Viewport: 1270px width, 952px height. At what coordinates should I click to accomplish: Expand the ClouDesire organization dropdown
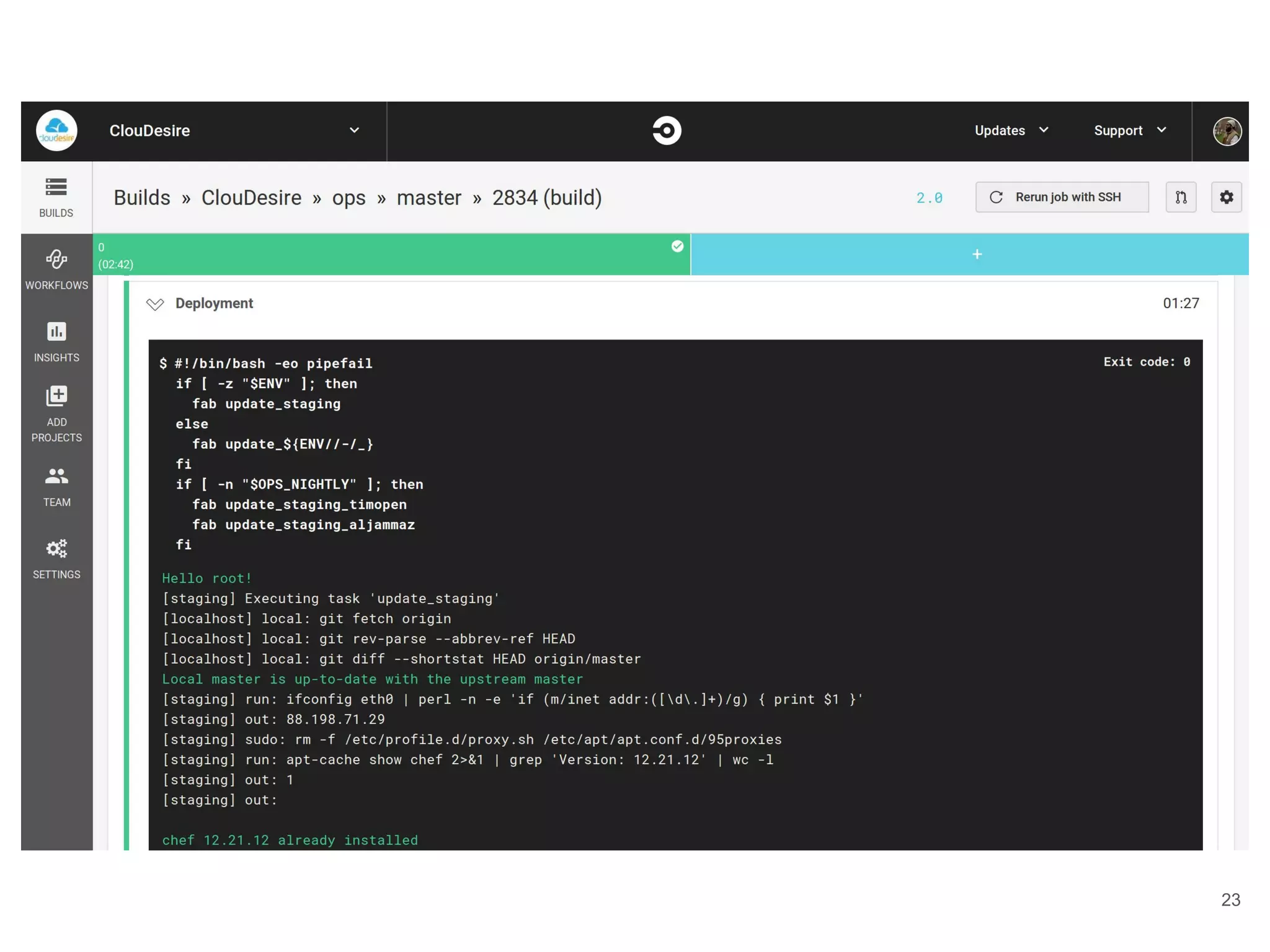354,131
